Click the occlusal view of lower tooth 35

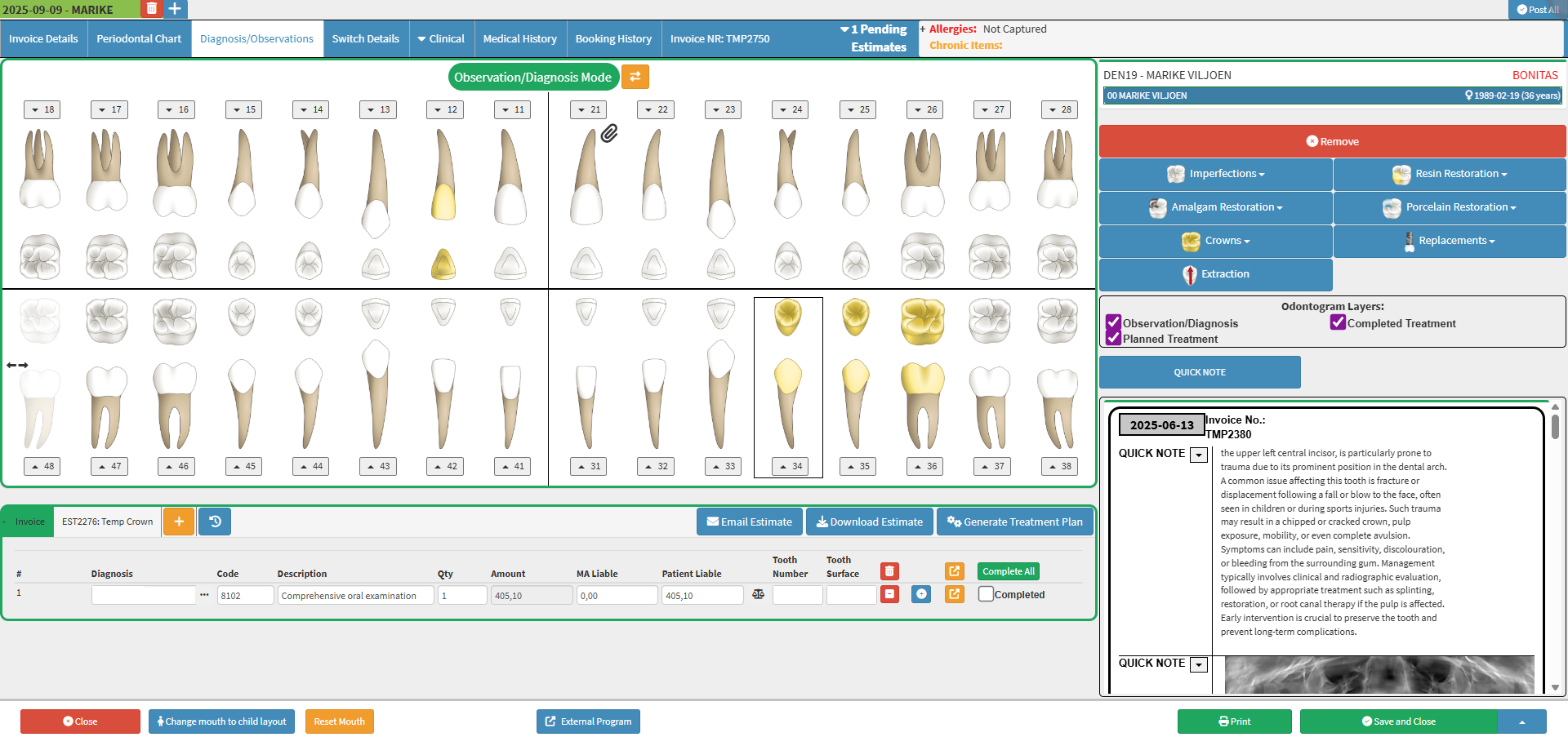click(855, 317)
